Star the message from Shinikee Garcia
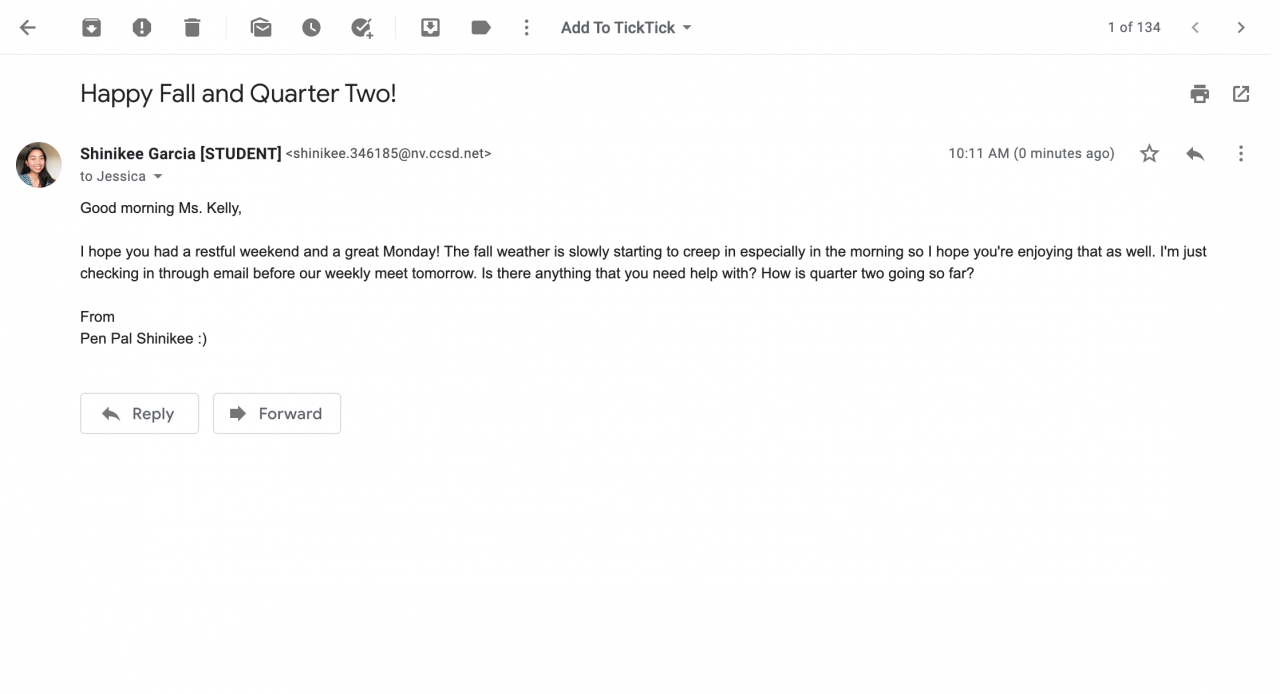The width and height of the screenshot is (1280, 694). pyautogui.click(x=1150, y=154)
